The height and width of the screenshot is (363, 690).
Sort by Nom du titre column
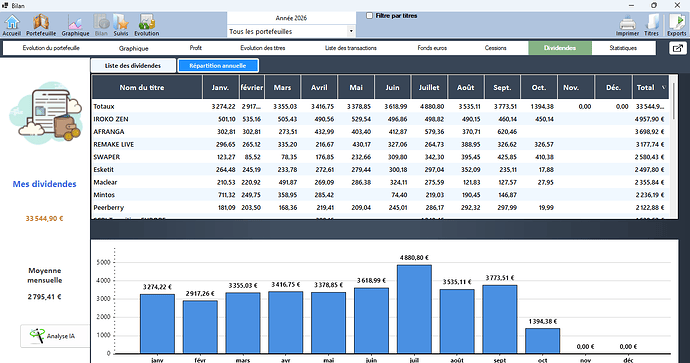click(147, 87)
